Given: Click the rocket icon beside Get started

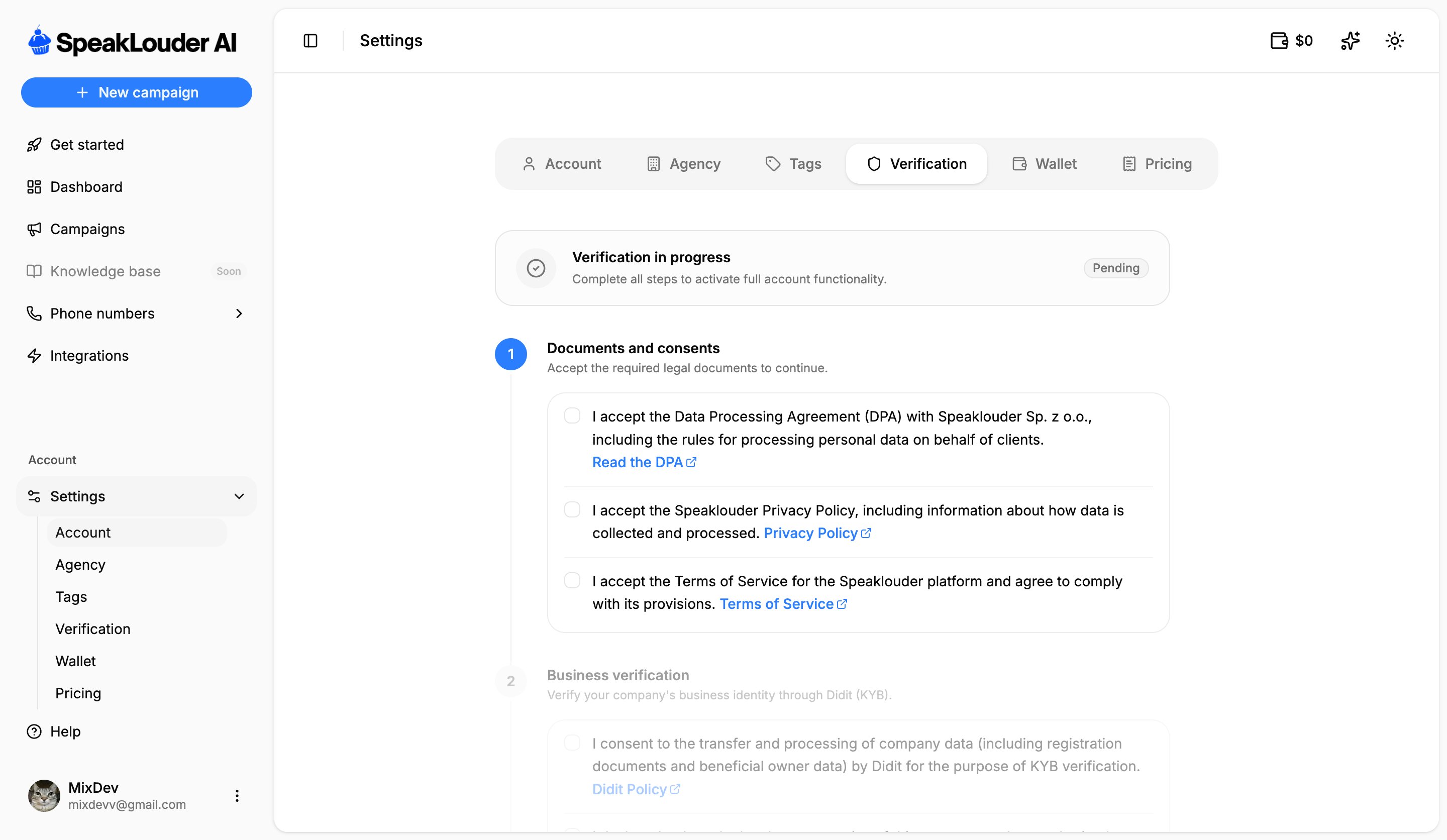Looking at the screenshot, I should coord(34,145).
